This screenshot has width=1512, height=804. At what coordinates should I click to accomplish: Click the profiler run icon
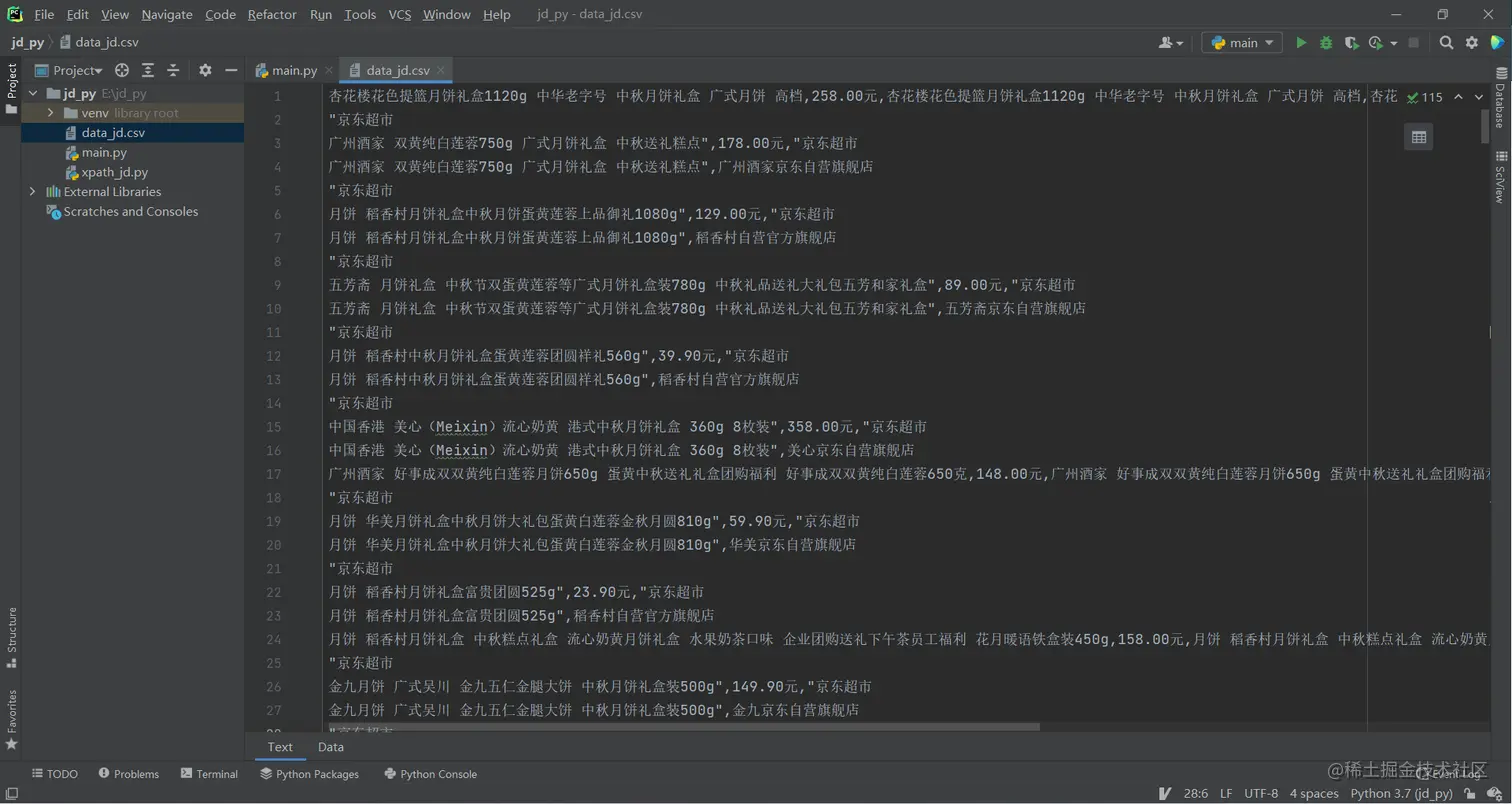(x=1375, y=43)
